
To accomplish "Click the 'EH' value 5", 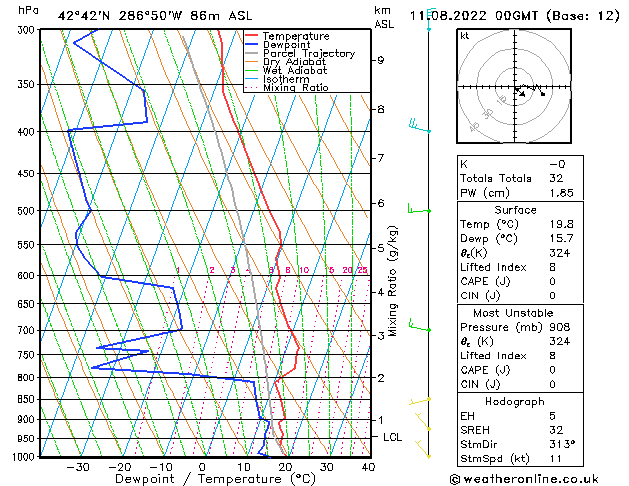I will tap(552, 416).
